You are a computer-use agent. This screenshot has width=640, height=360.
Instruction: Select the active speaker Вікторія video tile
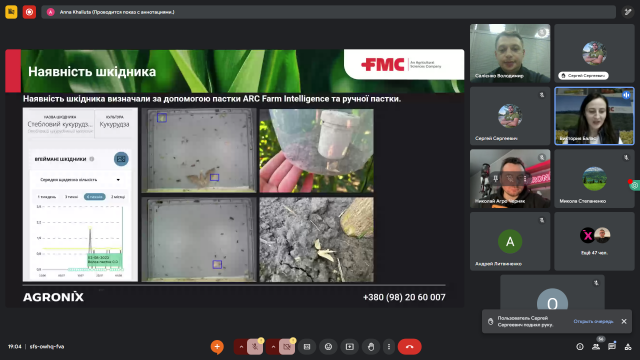594,116
